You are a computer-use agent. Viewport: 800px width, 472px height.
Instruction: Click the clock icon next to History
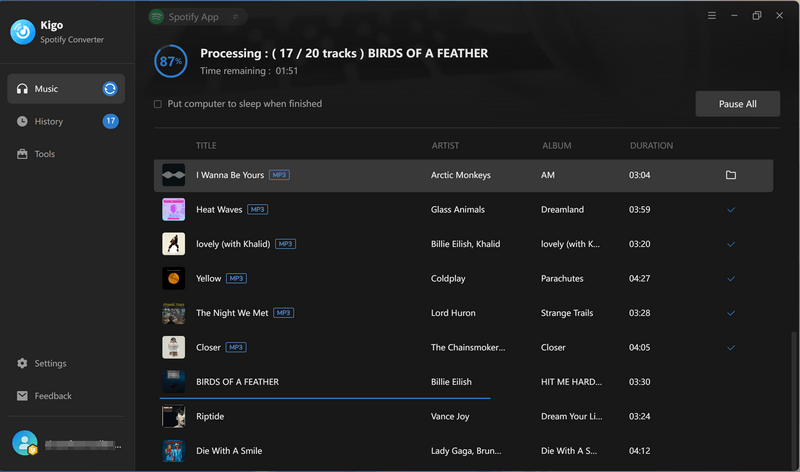tap(22, 121)
